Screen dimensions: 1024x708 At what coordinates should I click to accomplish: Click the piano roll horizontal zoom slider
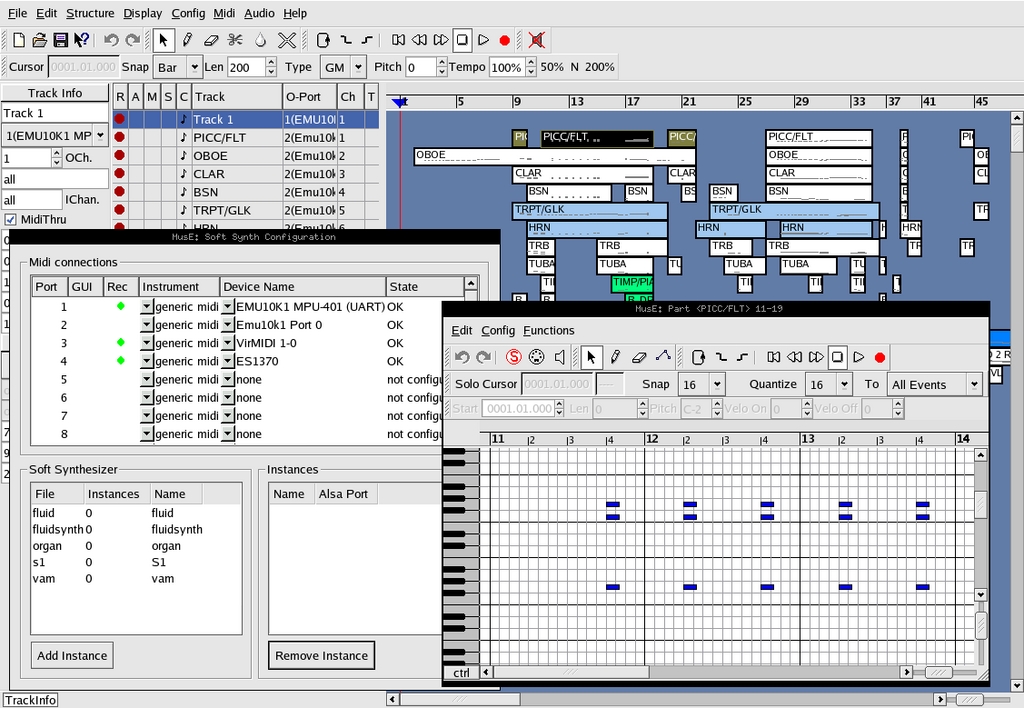point(938,673)
